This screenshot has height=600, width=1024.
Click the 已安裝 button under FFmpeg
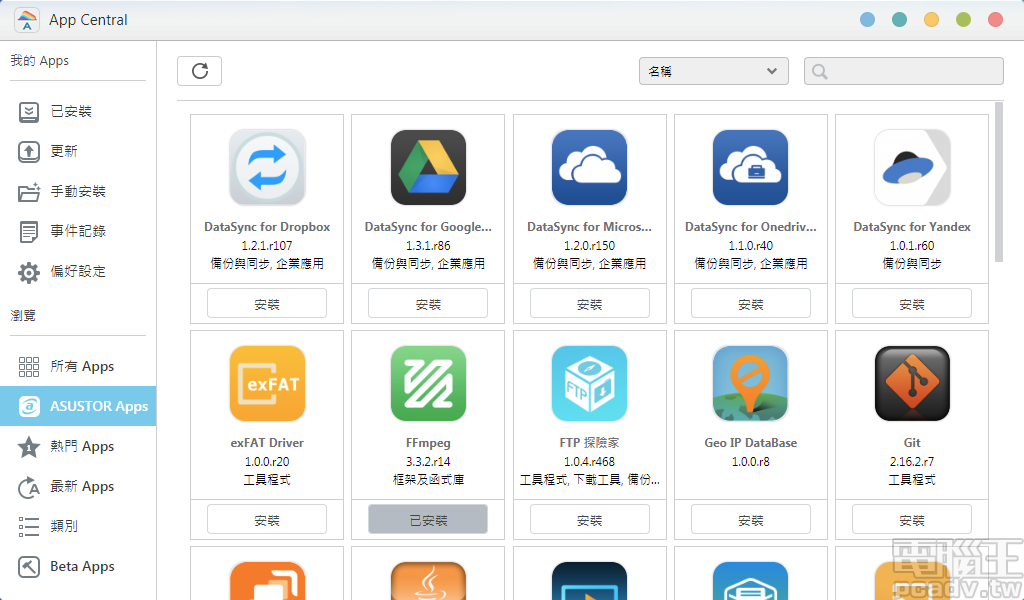(428, 519)
